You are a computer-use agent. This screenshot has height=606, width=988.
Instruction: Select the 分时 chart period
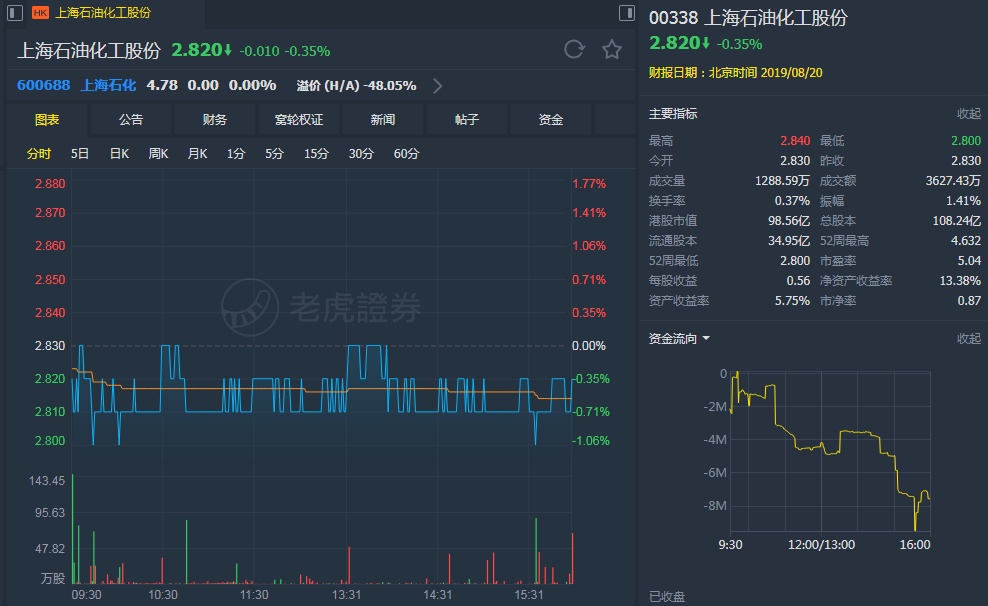coord(38,154)
